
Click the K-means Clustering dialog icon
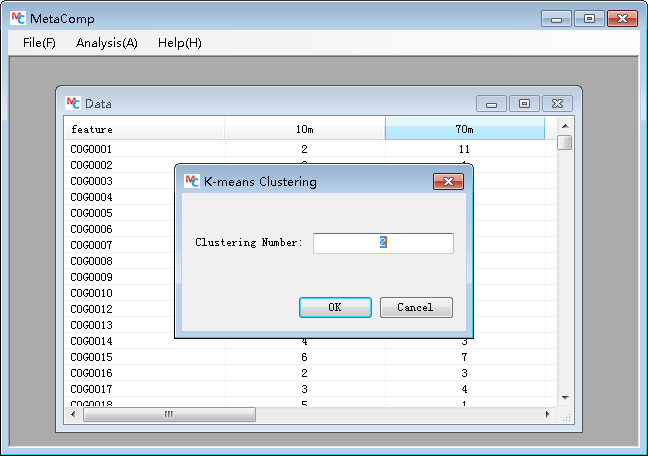pyautogui.click(x=192, y=181)
